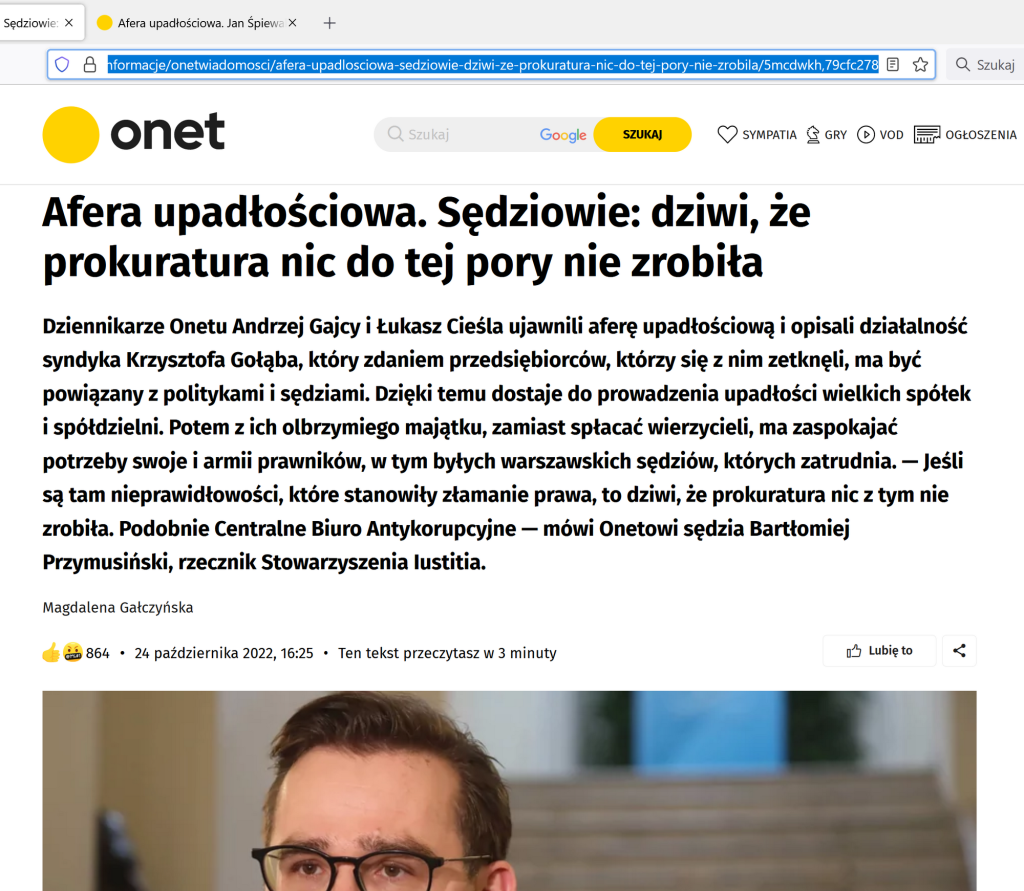Close the Jan Śpiewak tab
Viewport: 1024px width, 891px height.
coord(293,23)
